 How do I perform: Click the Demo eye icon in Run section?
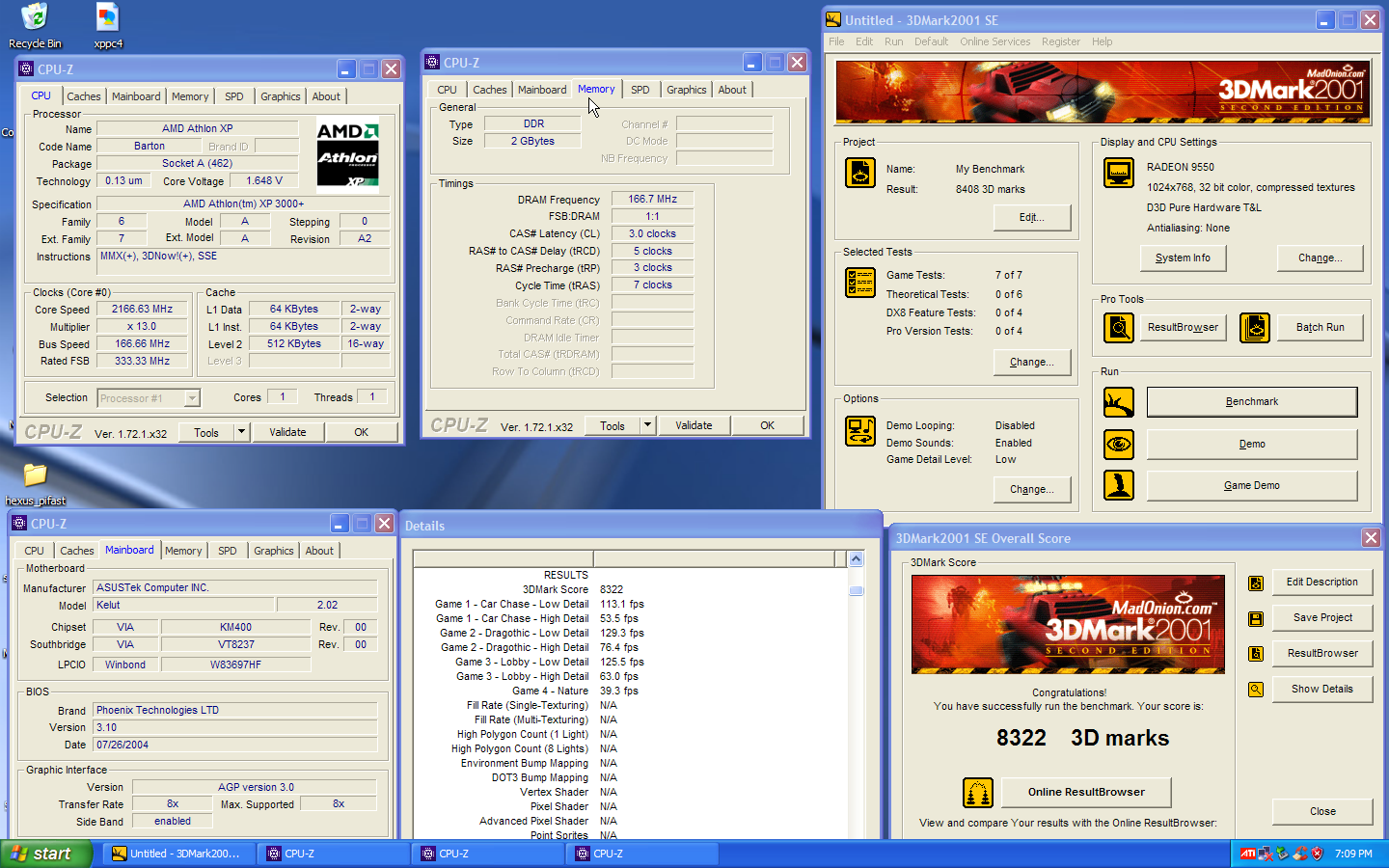[1119, 445]
